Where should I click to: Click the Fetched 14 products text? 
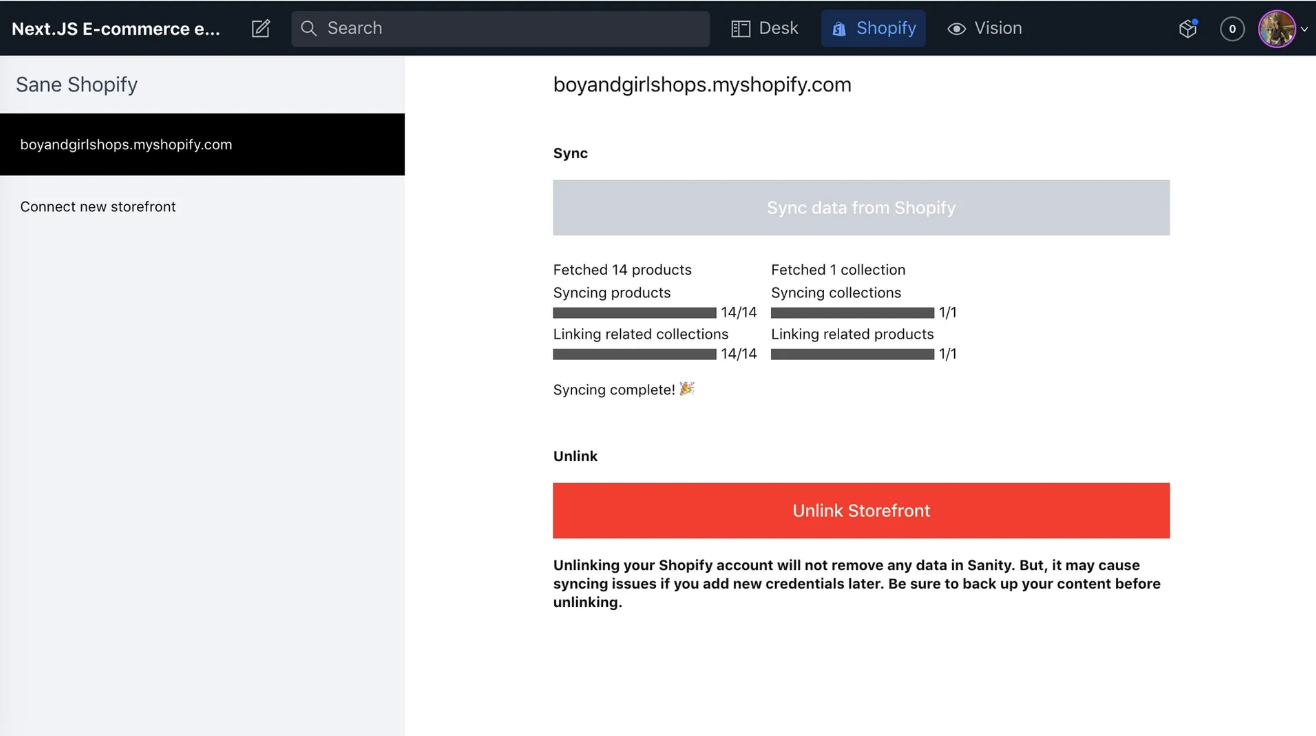[x=622, y=270]
